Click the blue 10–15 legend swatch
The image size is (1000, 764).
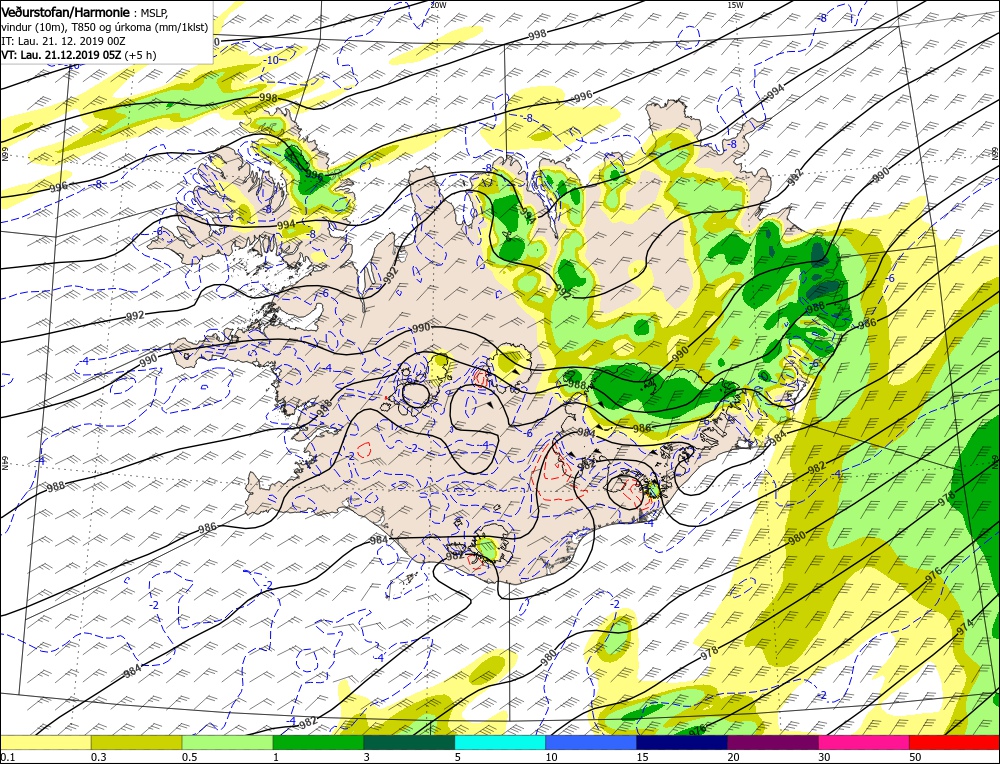click(591, 742)
